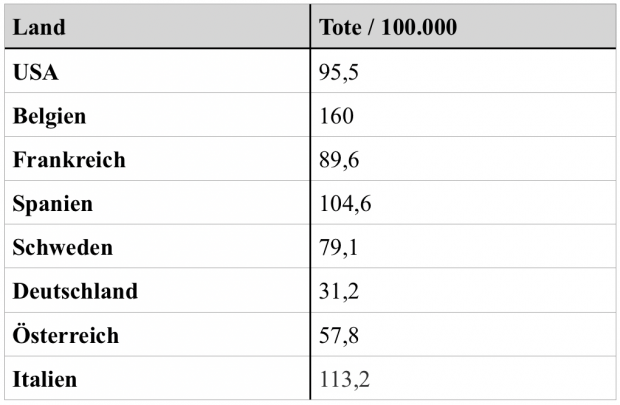Click the Belgien row label
This screenshot has height=405, width=620.
coord(50,116)
